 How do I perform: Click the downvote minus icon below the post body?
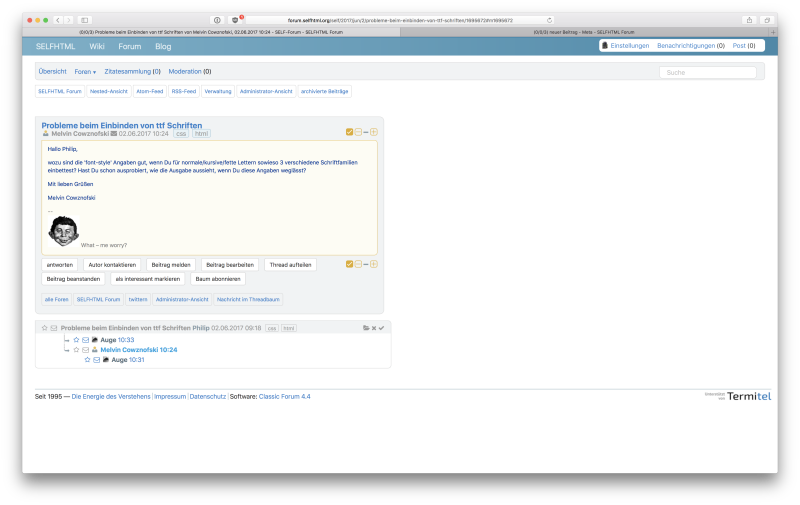(x=358, y=264)
